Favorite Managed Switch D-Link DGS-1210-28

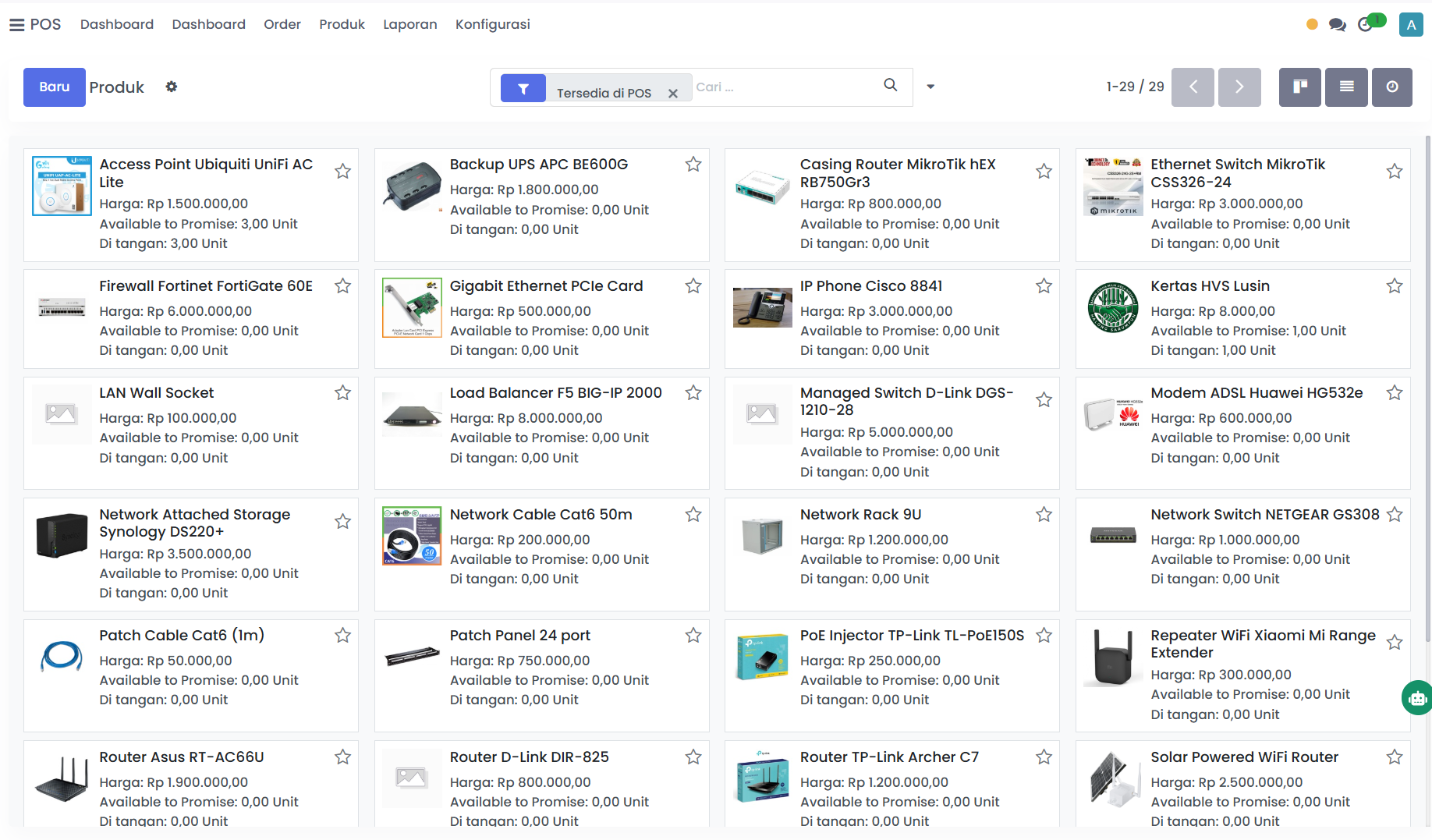pyautogui.click(x=1044, y=400)
